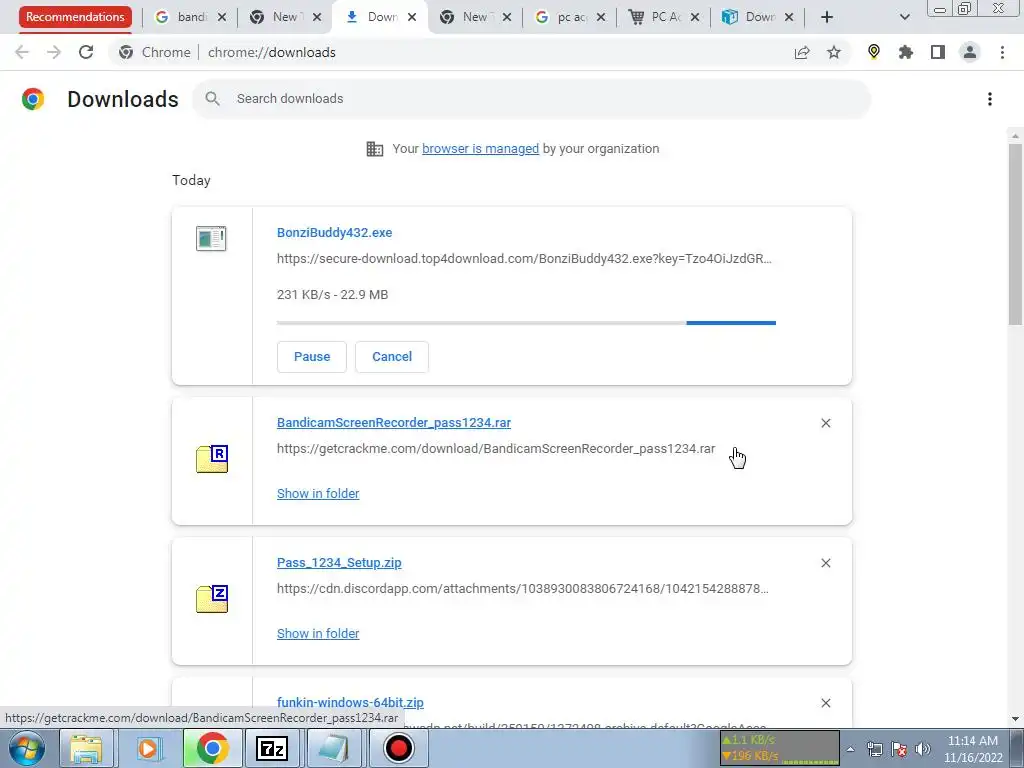Cancel the BonziBuddy432.exe download
This screenshot has height=768, width=1024.
pos(392,357)
